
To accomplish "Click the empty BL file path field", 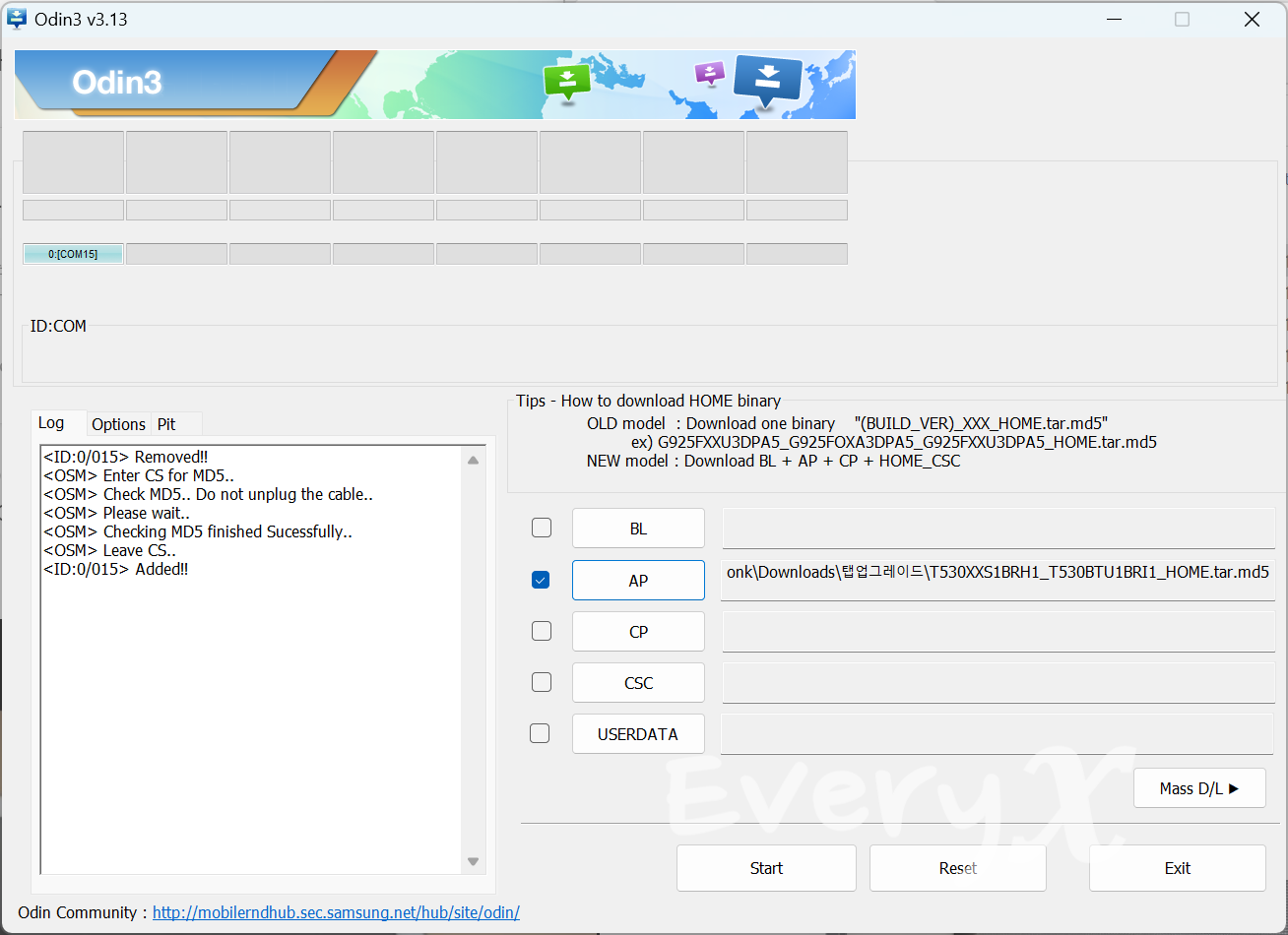I will [x=998, y=529].
